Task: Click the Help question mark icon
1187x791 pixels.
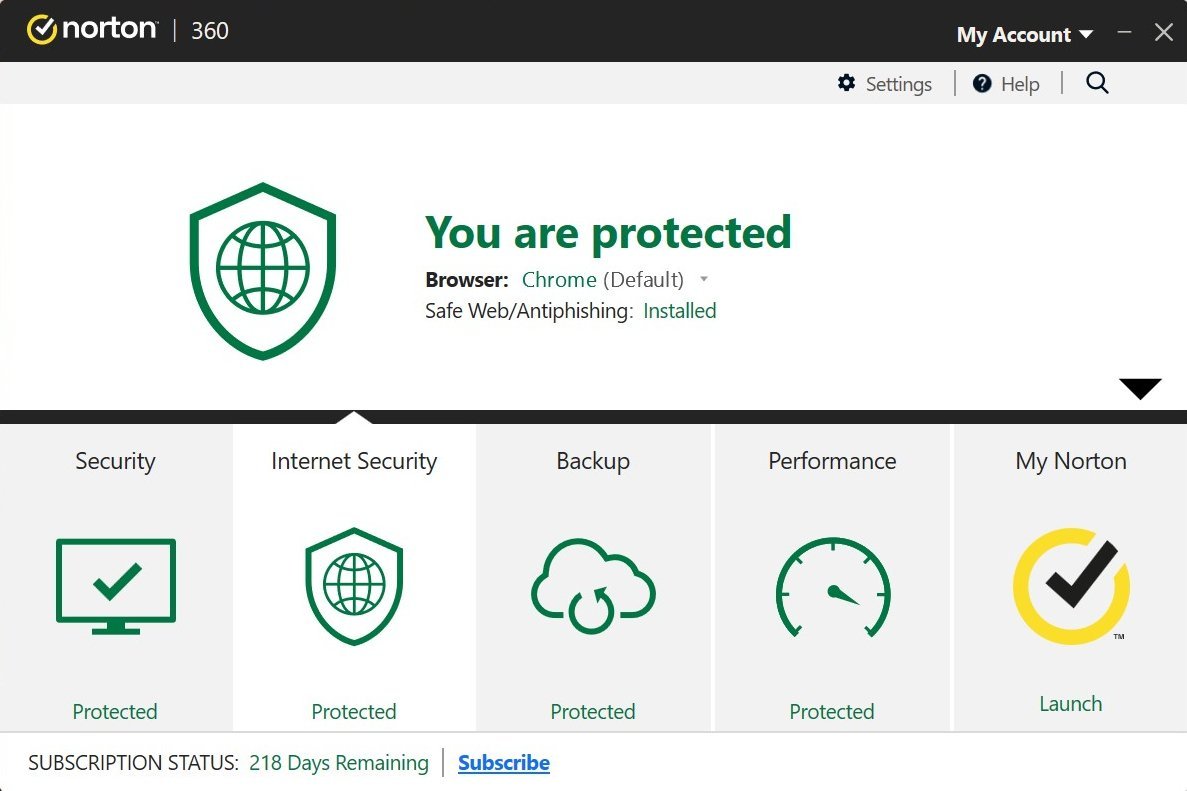Action: coord(981,83)
